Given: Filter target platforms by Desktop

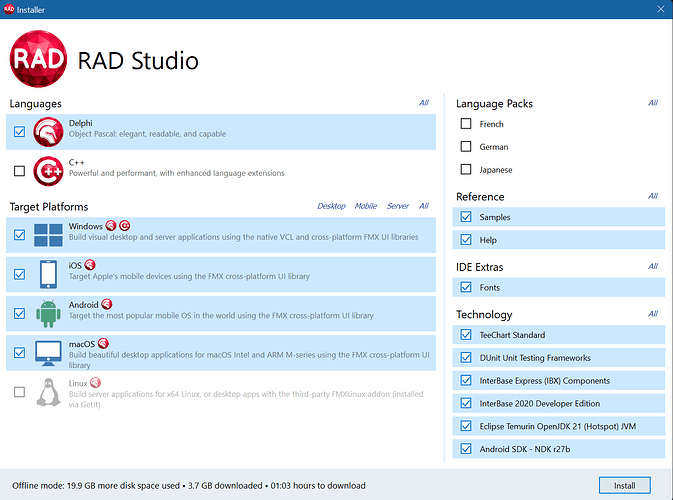Looking at the screenshot, I should coord(331,206).
